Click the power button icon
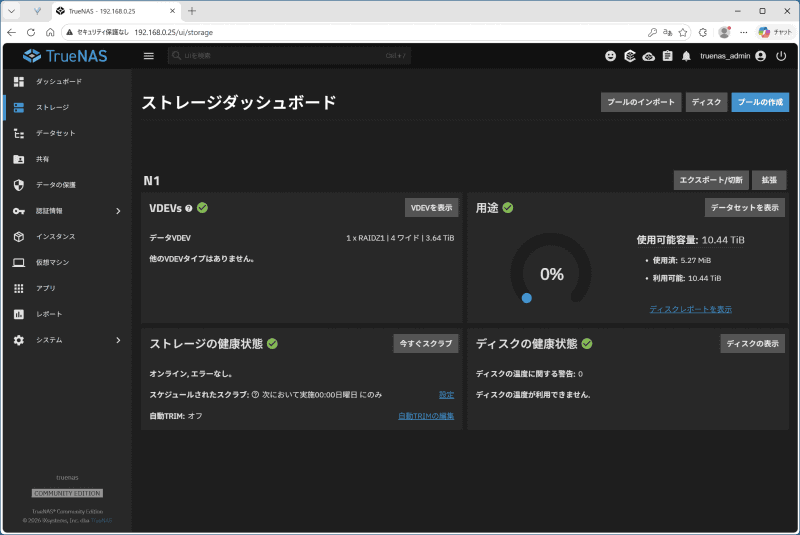 tap(781, 56)
